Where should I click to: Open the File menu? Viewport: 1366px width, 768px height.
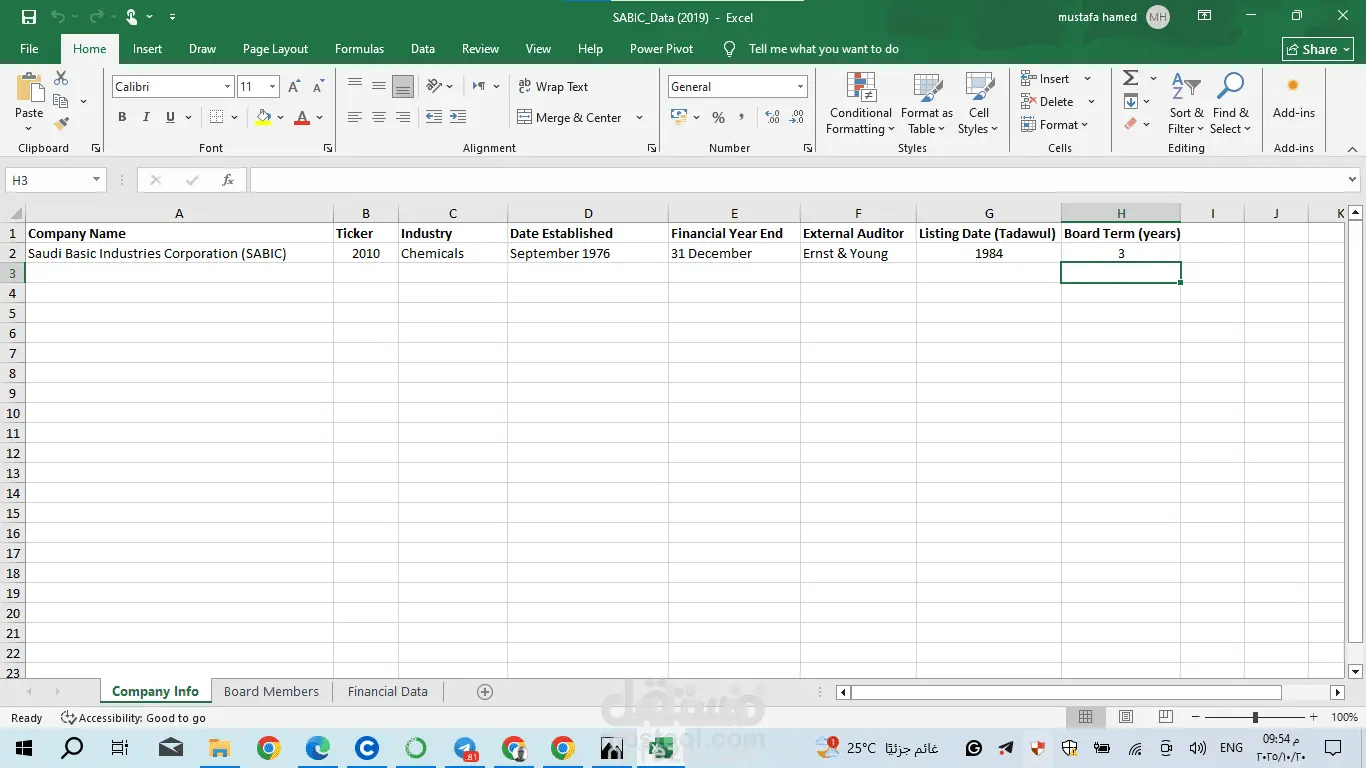click(x=29, y=49)
